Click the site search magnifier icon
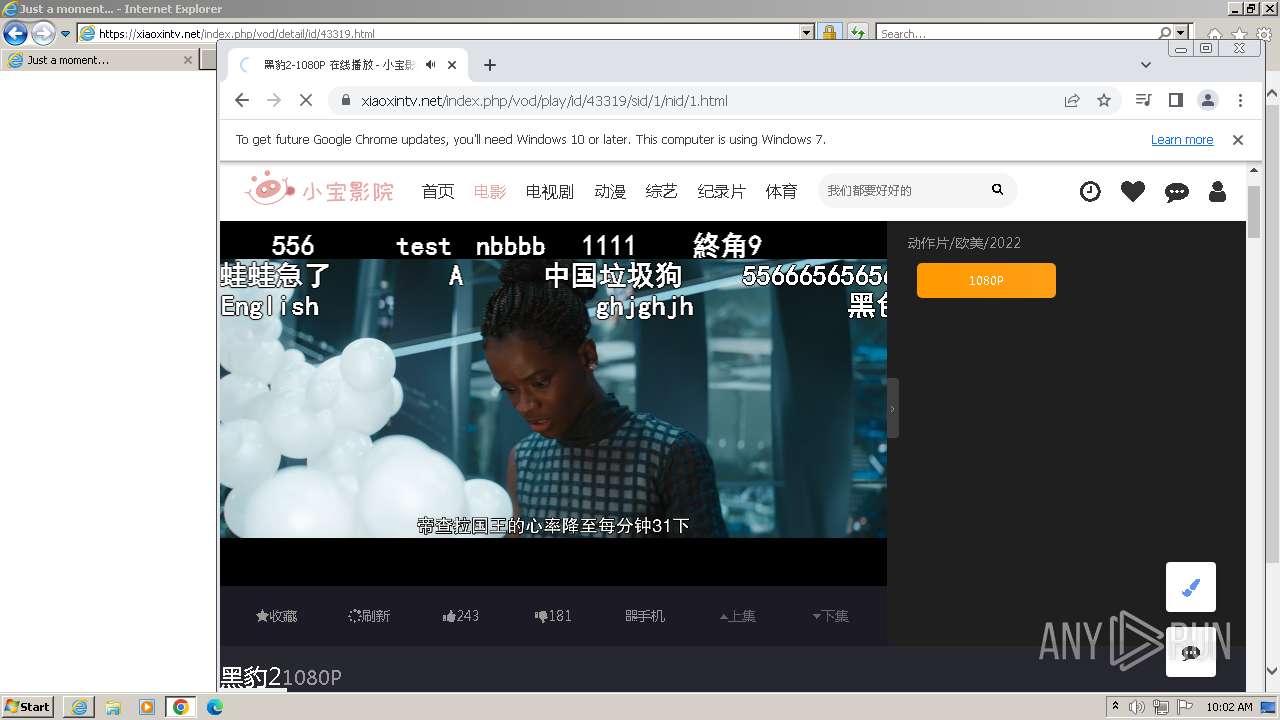This screenshot has height=720, width=1280. [997, 190]
